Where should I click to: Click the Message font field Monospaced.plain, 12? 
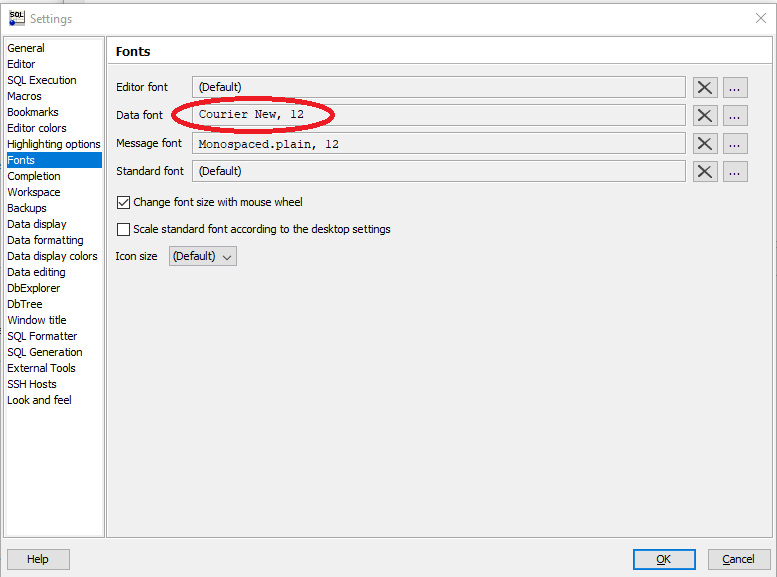click(439, 143)
